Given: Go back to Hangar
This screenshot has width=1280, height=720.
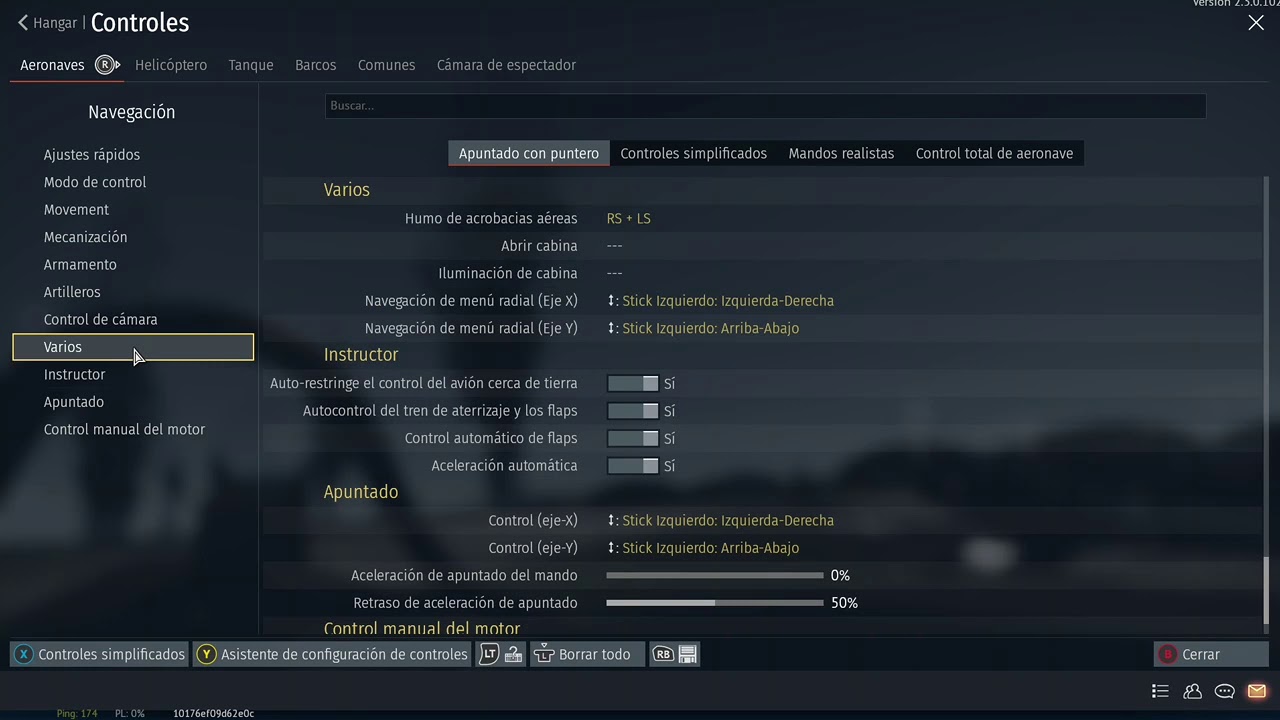Looking at the screenshot, I should click(47, 23).
